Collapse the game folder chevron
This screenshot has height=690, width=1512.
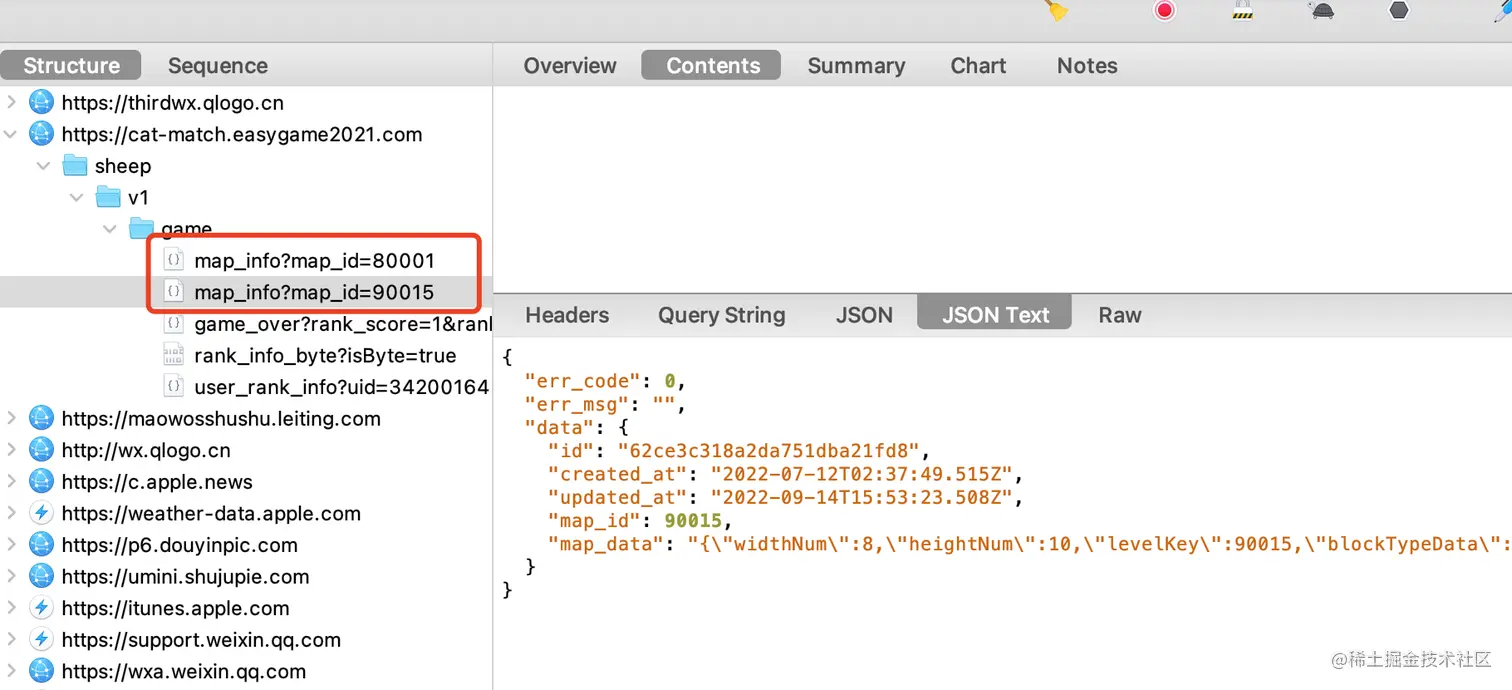(x=109, y=229)
